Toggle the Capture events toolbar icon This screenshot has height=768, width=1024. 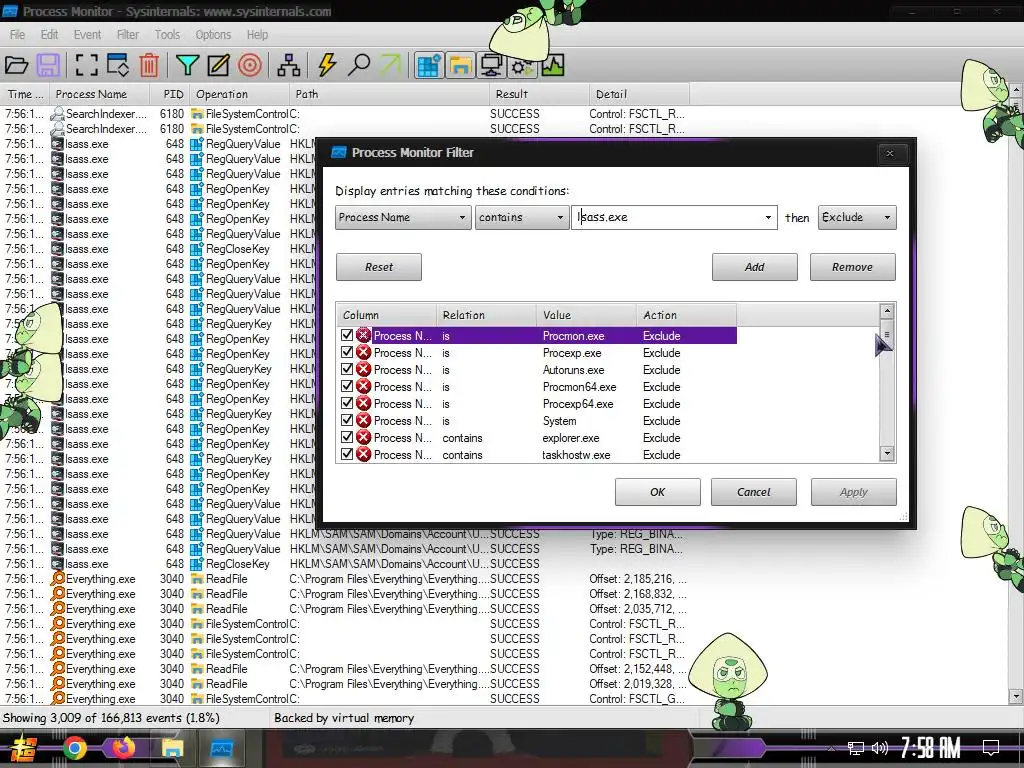86,65
